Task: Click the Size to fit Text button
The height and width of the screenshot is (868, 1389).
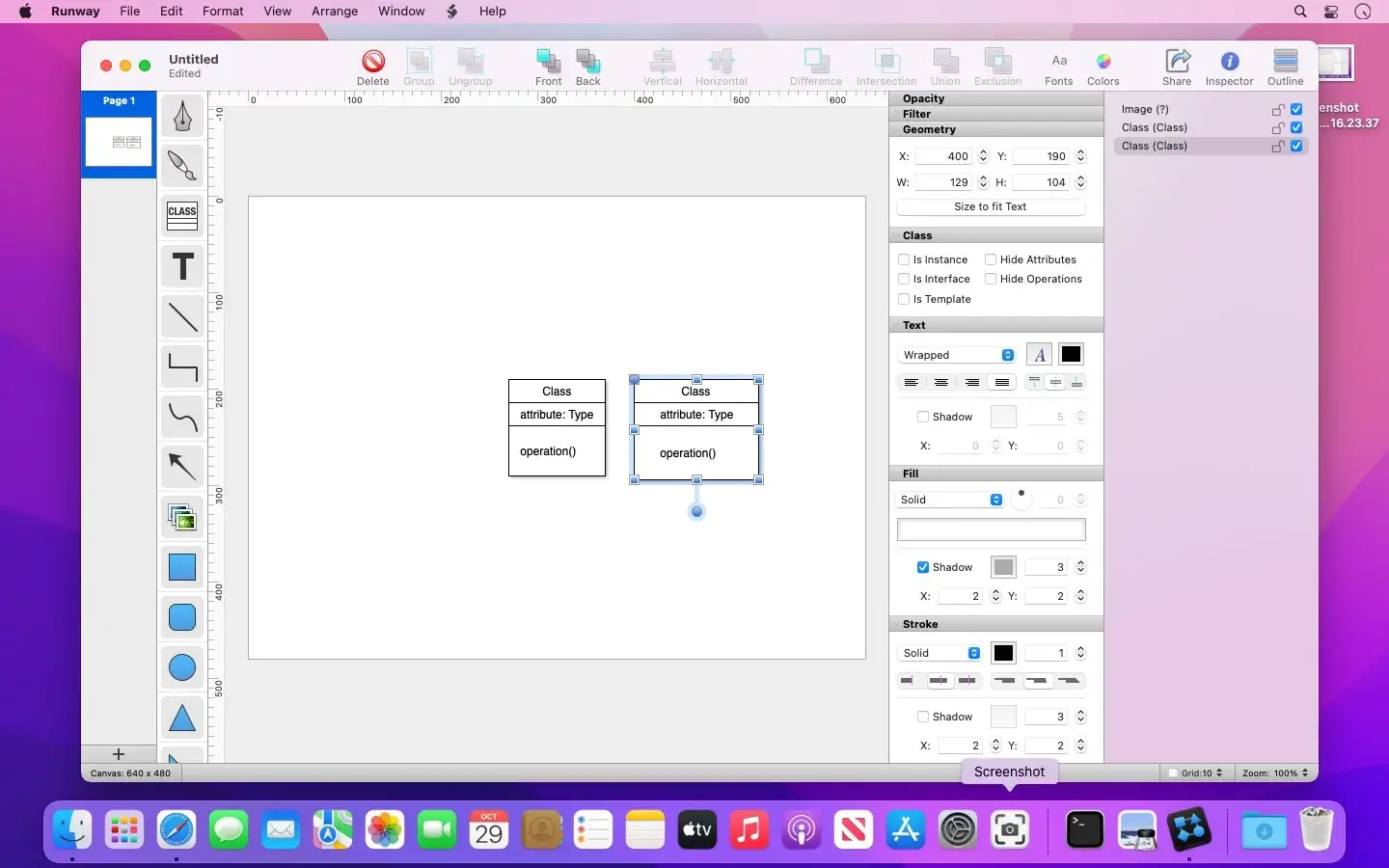Action: pyautogui.click(x=991, y=206)
